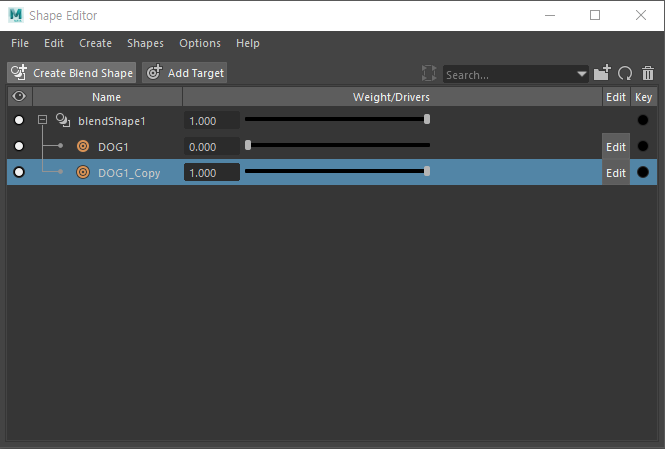The height and width of the screenshot is (449, 665).
Task: Toggle visibility of DOG1 target
Action: click(x=19, y=146)
